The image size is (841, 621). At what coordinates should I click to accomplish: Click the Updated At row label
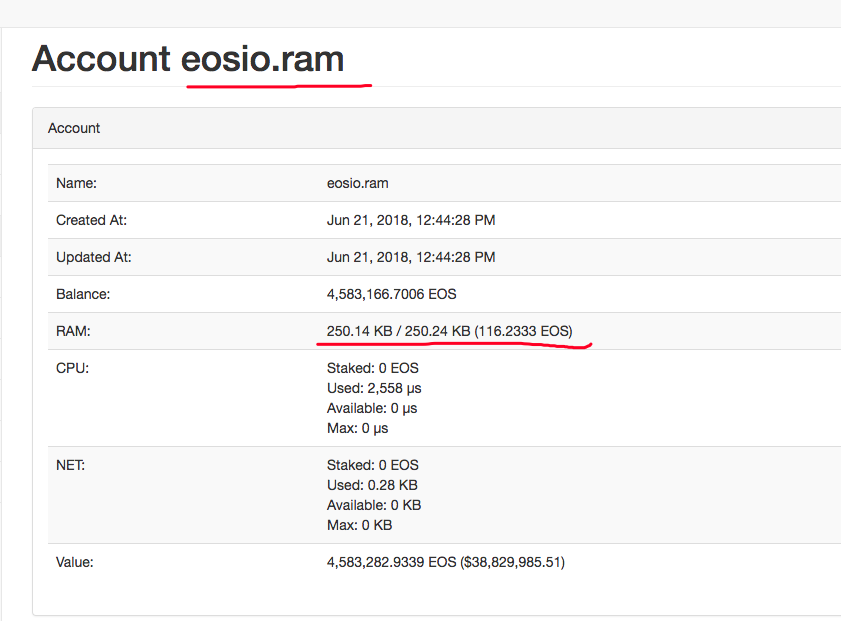93,257
